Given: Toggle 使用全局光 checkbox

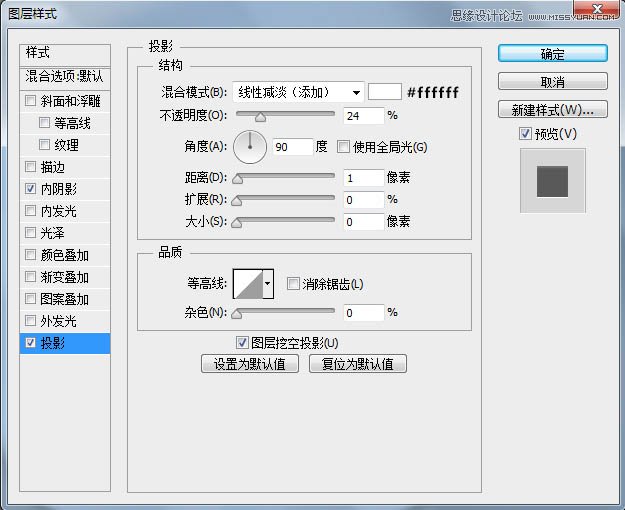Looking at the screenshot, I should (x=344, y=147).
